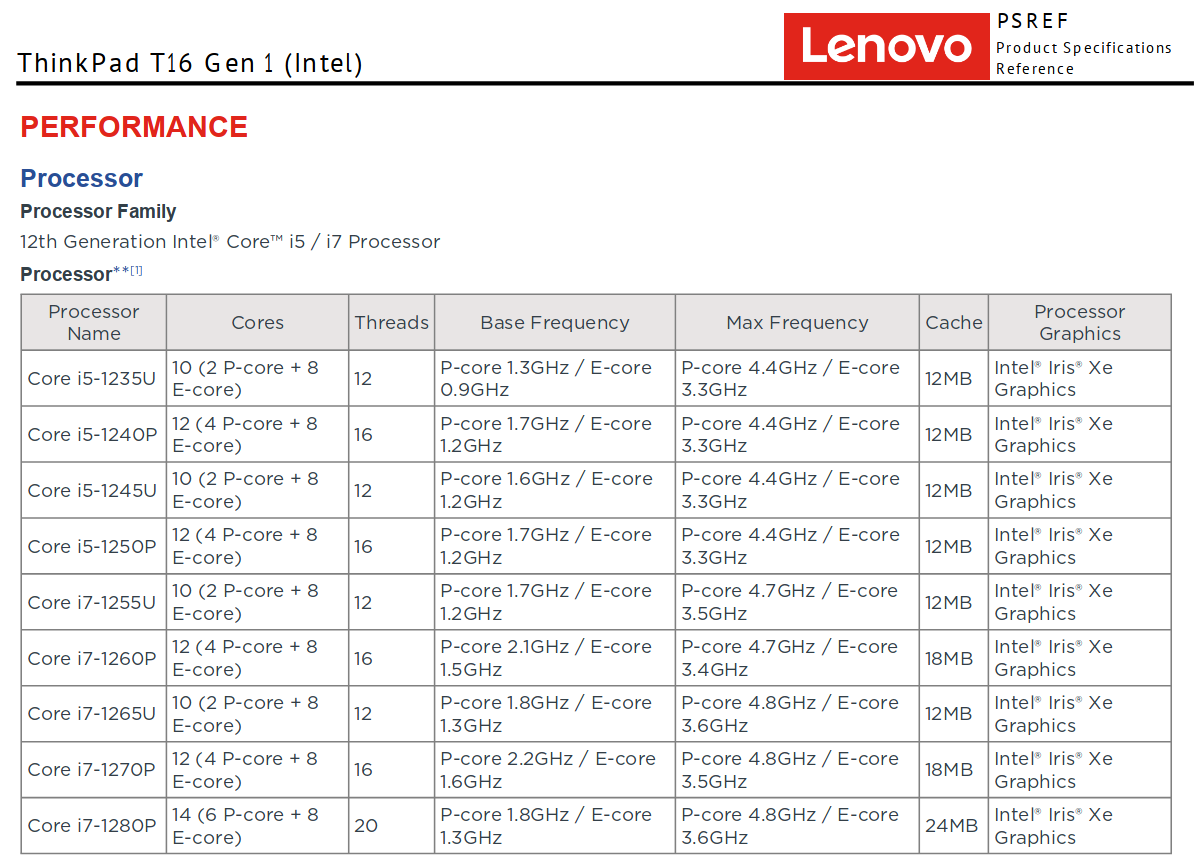Select the Core i7-1270P cell

coord(94,770)
